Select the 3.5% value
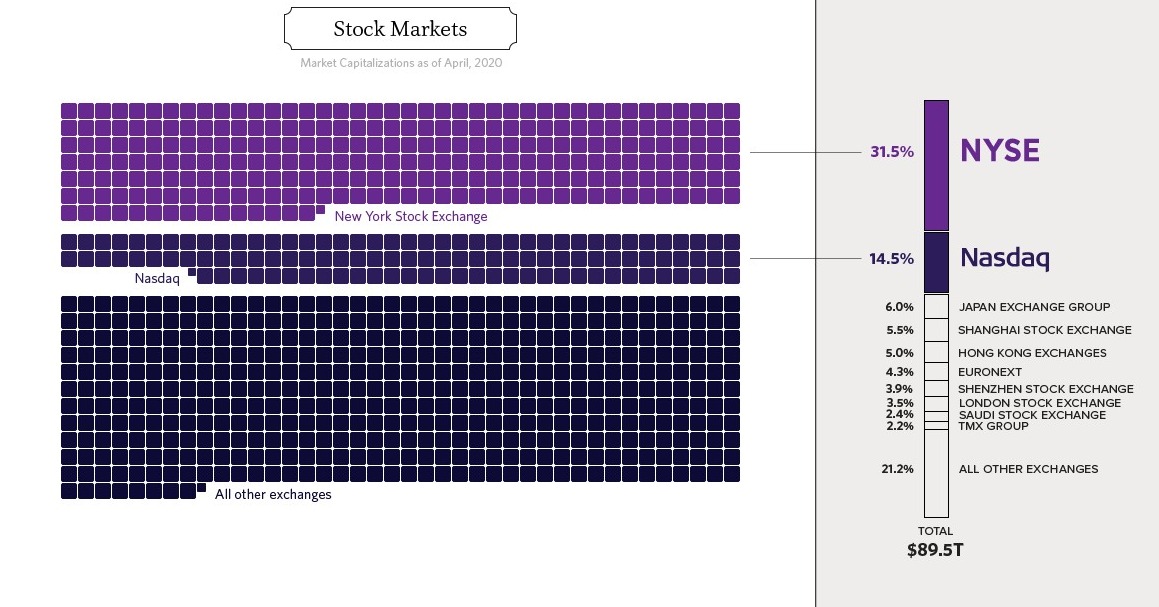Image resolution: width=1159 pixels, height=607 pixels. pos(900,403)
